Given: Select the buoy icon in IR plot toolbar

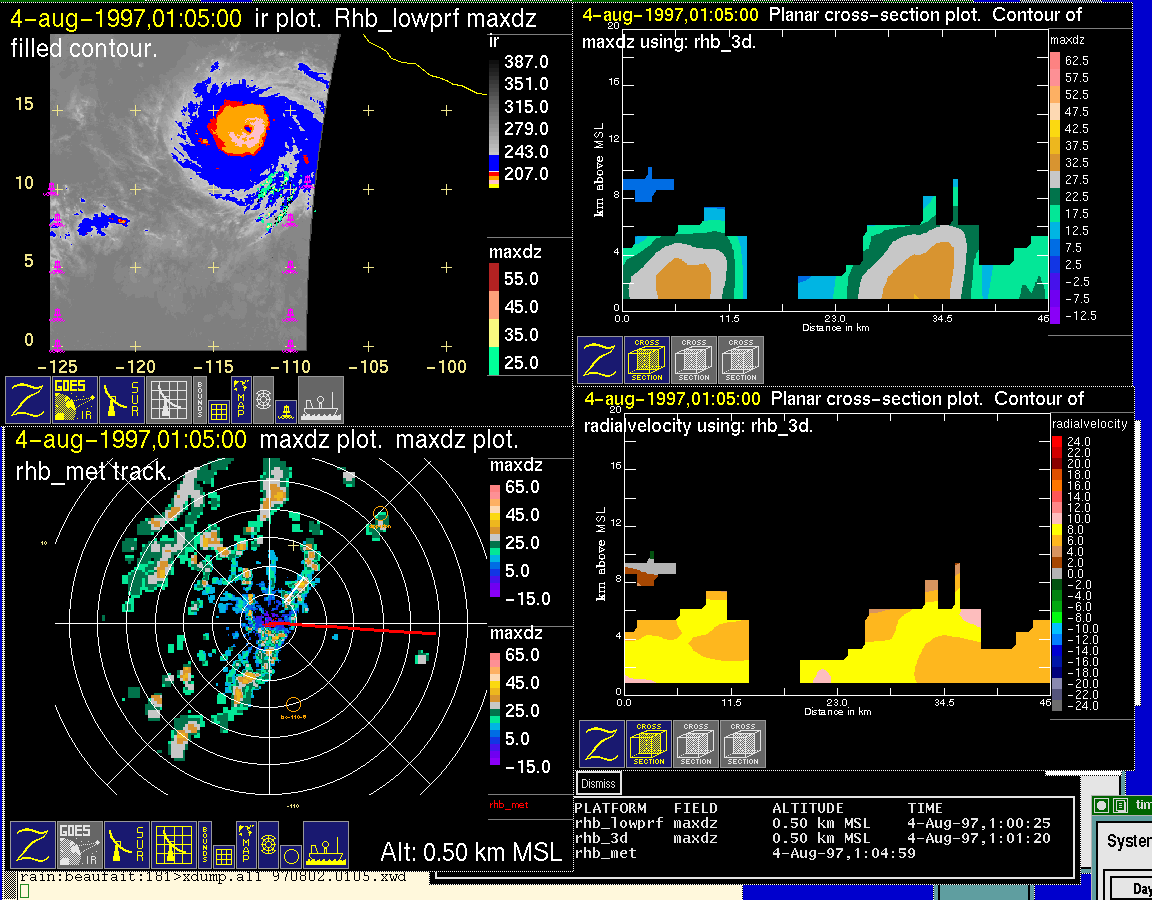Looking at the screenshot, I should 286,412.
